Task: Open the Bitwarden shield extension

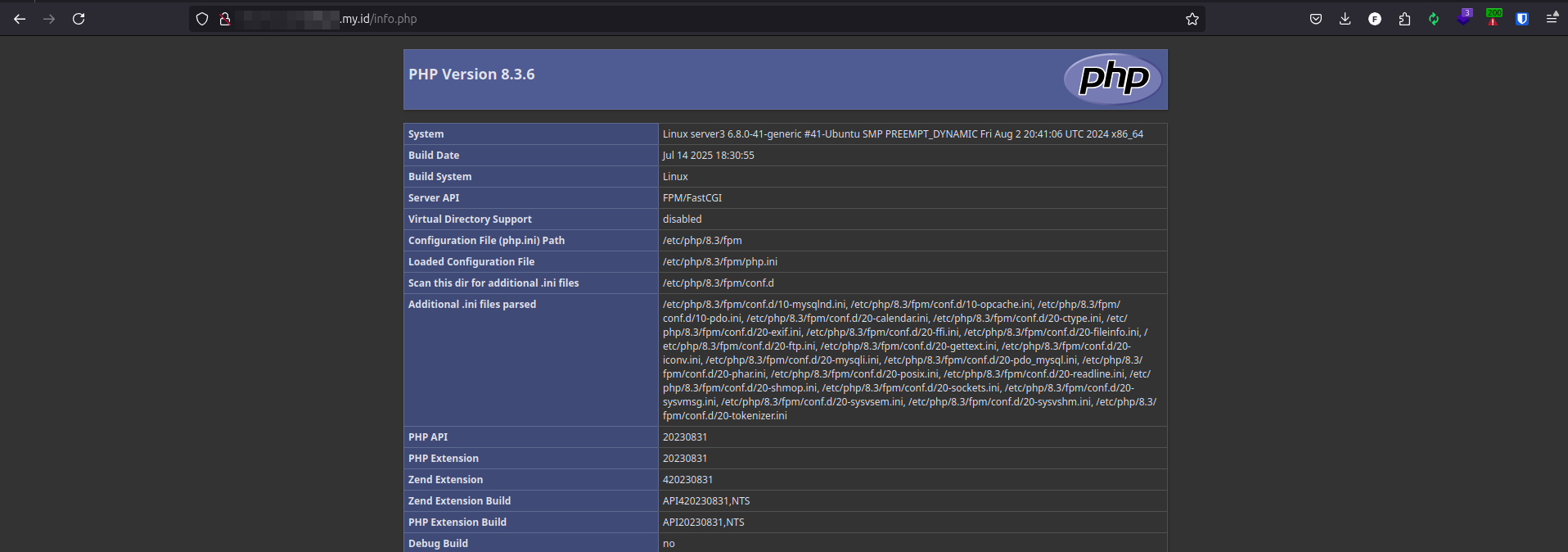Action: [1522, 19]
